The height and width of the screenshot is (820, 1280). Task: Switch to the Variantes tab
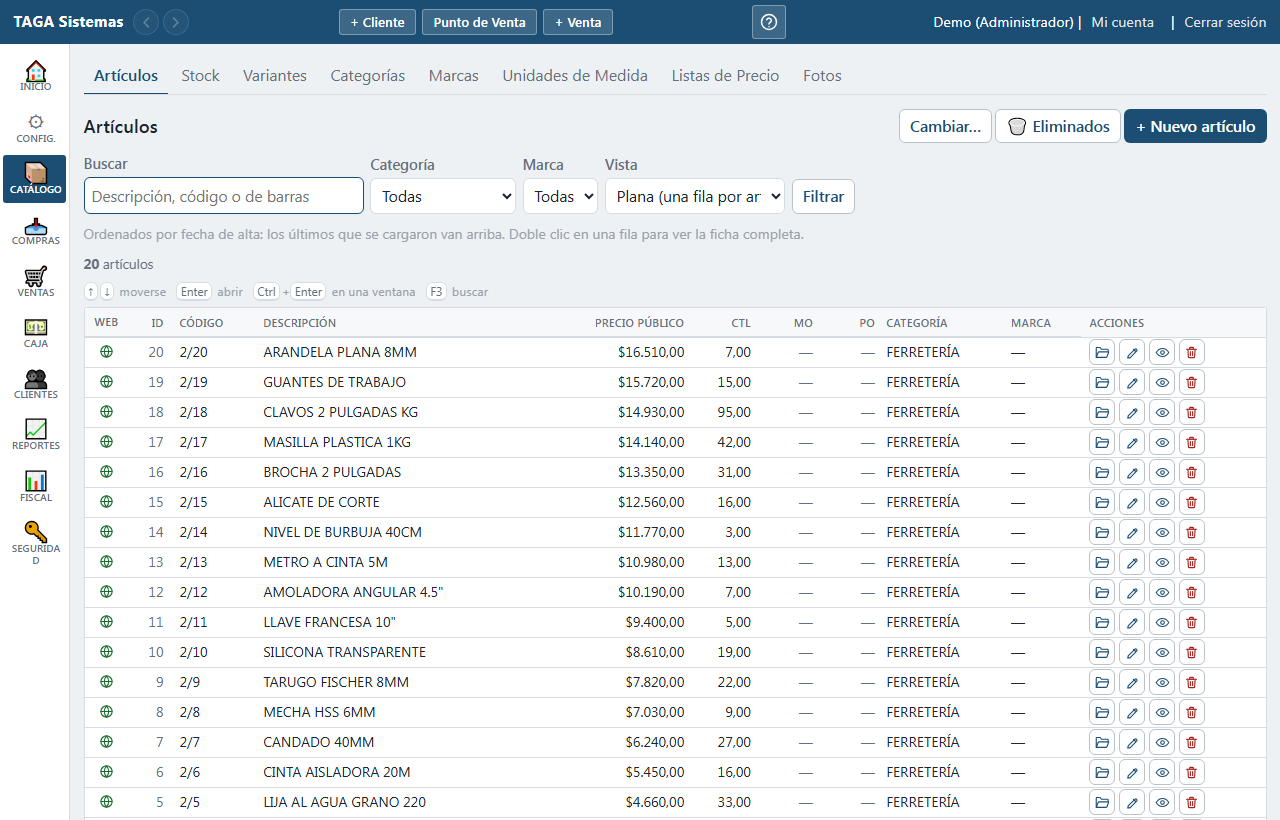click(x=275, y=75)
